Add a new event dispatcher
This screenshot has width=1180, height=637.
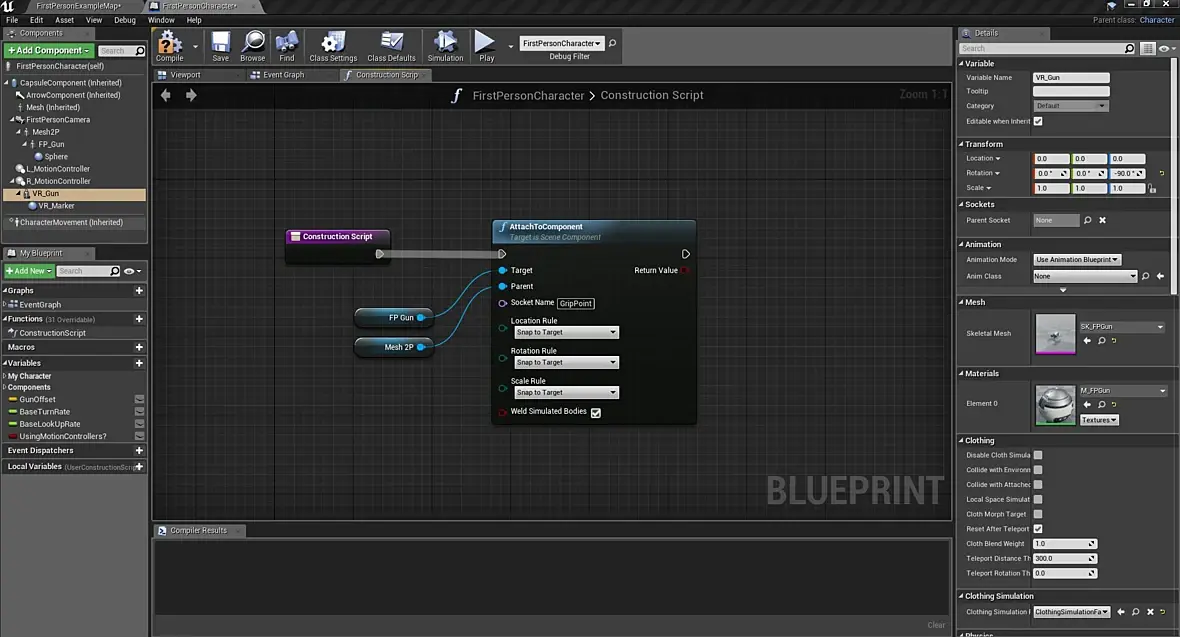click(139, 450)
